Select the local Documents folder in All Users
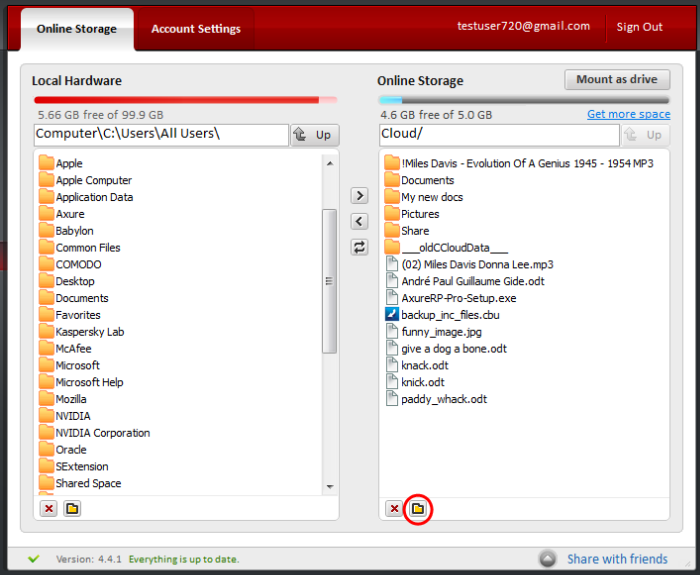Viewport: 700px width, 575px height. (x=74, y=298)
